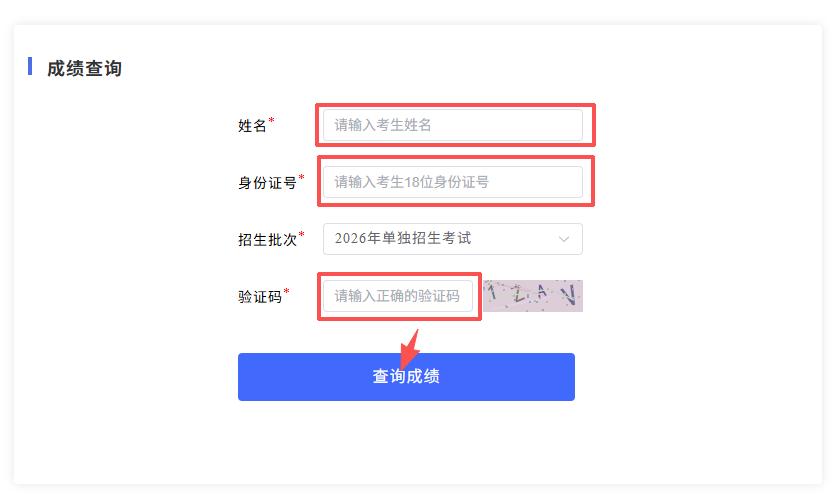Image resolution: width=837 pixels, height=495 pixels.
Task: Click the red arrow above 查询成绩
Action: (410, 348)
